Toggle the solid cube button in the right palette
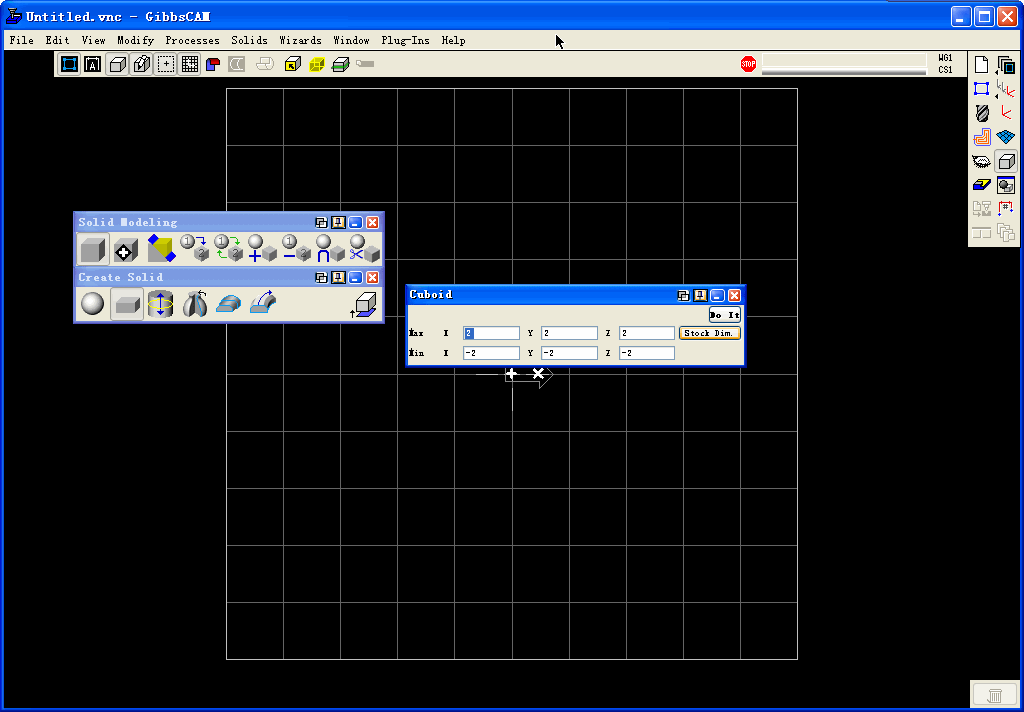1024x712 pixels. coord(1006,161)
